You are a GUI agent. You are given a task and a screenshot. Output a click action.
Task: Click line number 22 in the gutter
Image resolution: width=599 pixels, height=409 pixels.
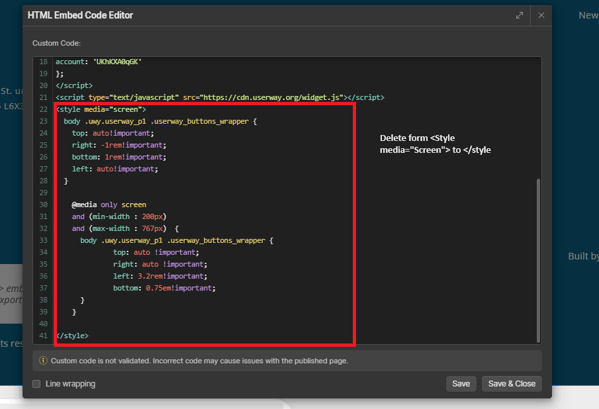[44, 110]
